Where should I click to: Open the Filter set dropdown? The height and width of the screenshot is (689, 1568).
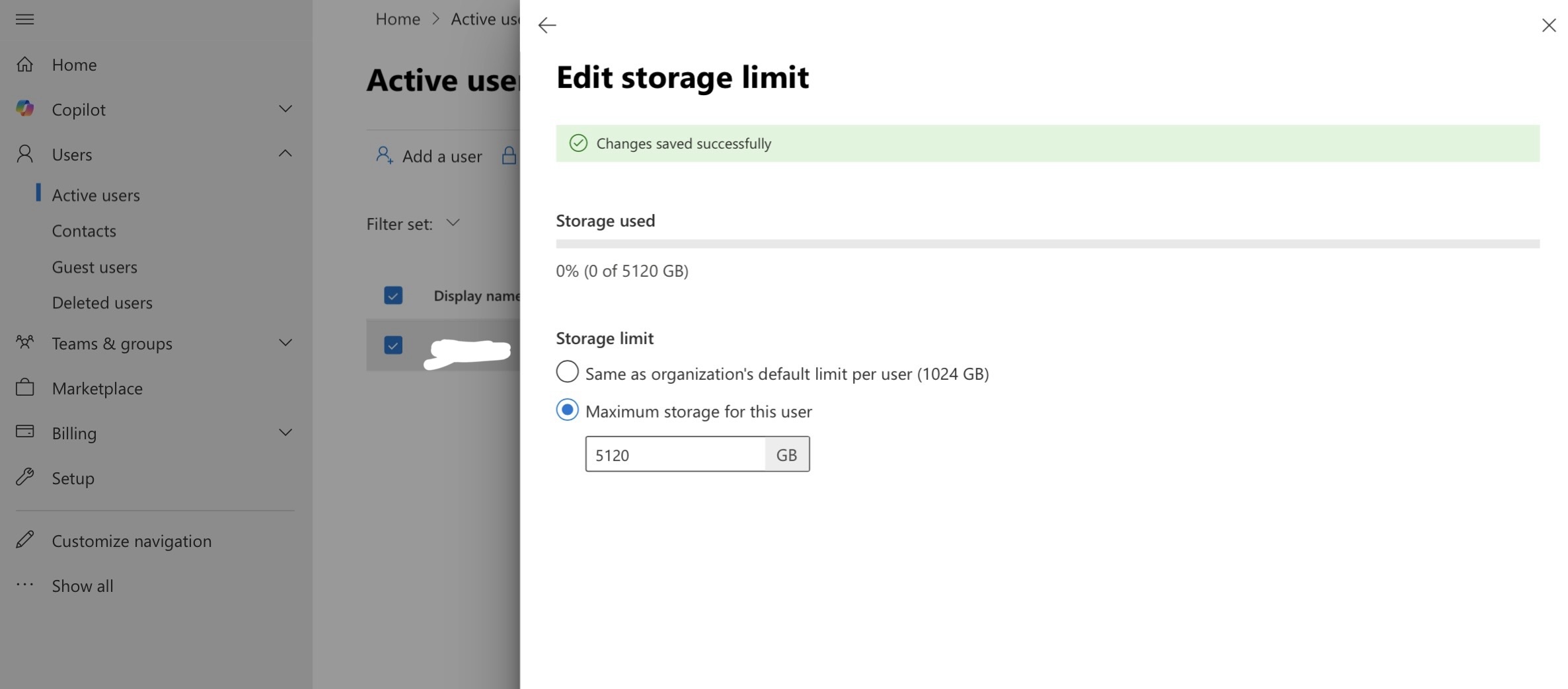tap(453, 223)
